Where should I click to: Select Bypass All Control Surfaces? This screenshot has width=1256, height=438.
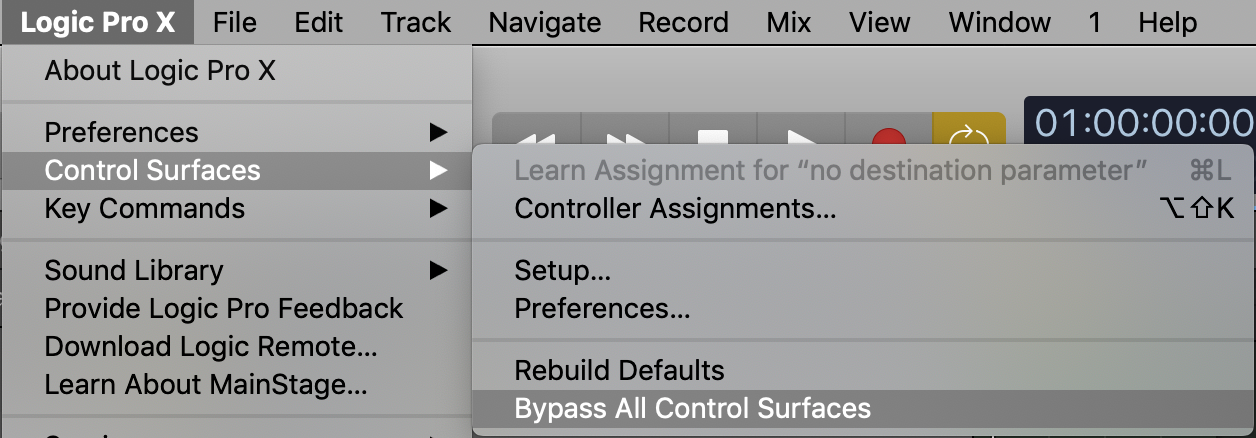(x=692, y=408)
